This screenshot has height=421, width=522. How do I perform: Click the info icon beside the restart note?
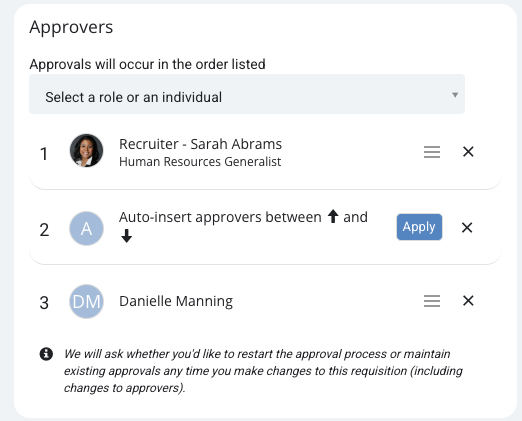point(46,354)
